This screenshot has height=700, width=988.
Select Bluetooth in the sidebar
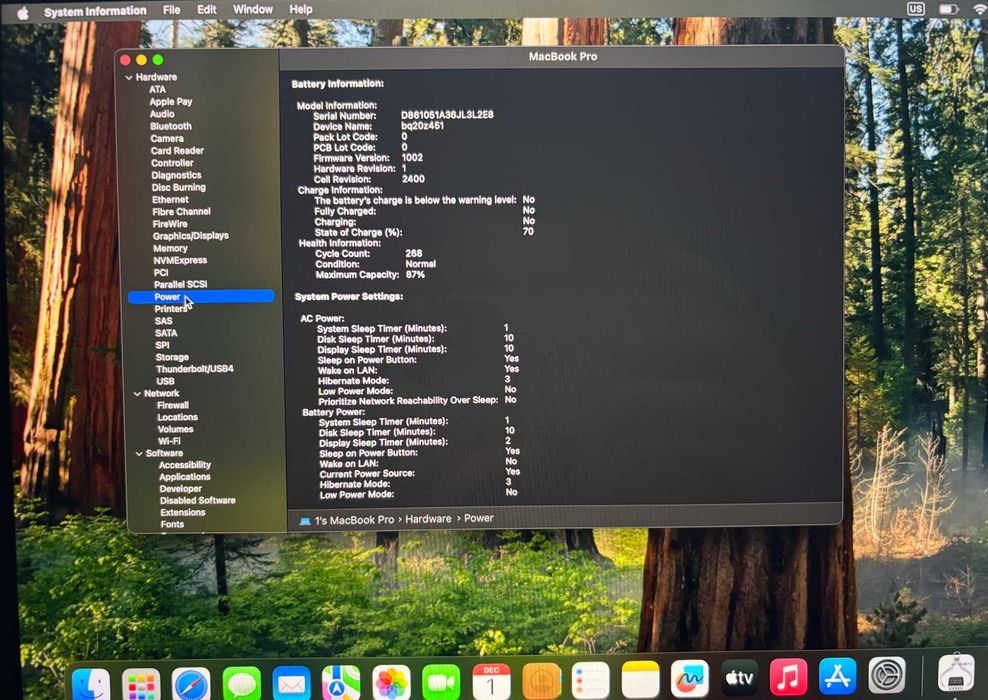pos(171,126)
